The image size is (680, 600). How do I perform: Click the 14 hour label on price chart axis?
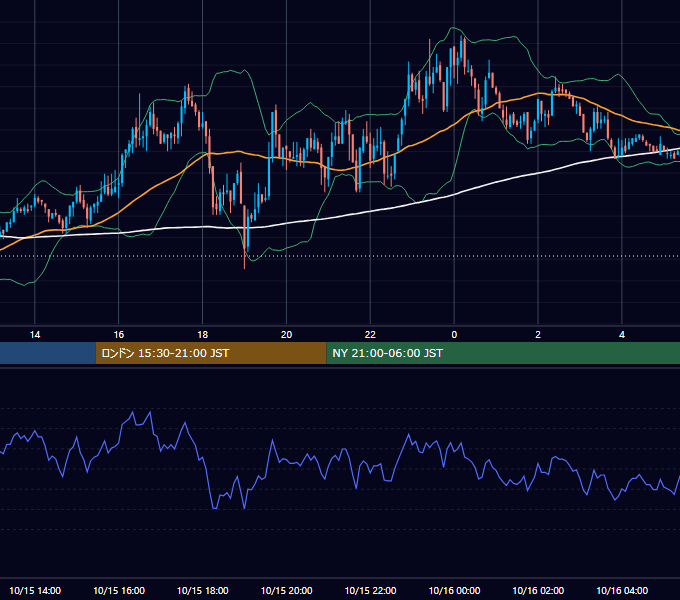tap(35, 335)
